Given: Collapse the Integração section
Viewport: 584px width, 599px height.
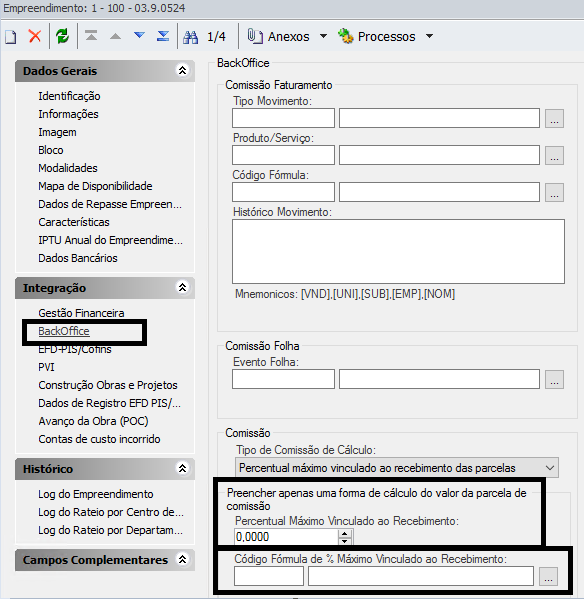Looking at the screenshot, I should point(182,287).
